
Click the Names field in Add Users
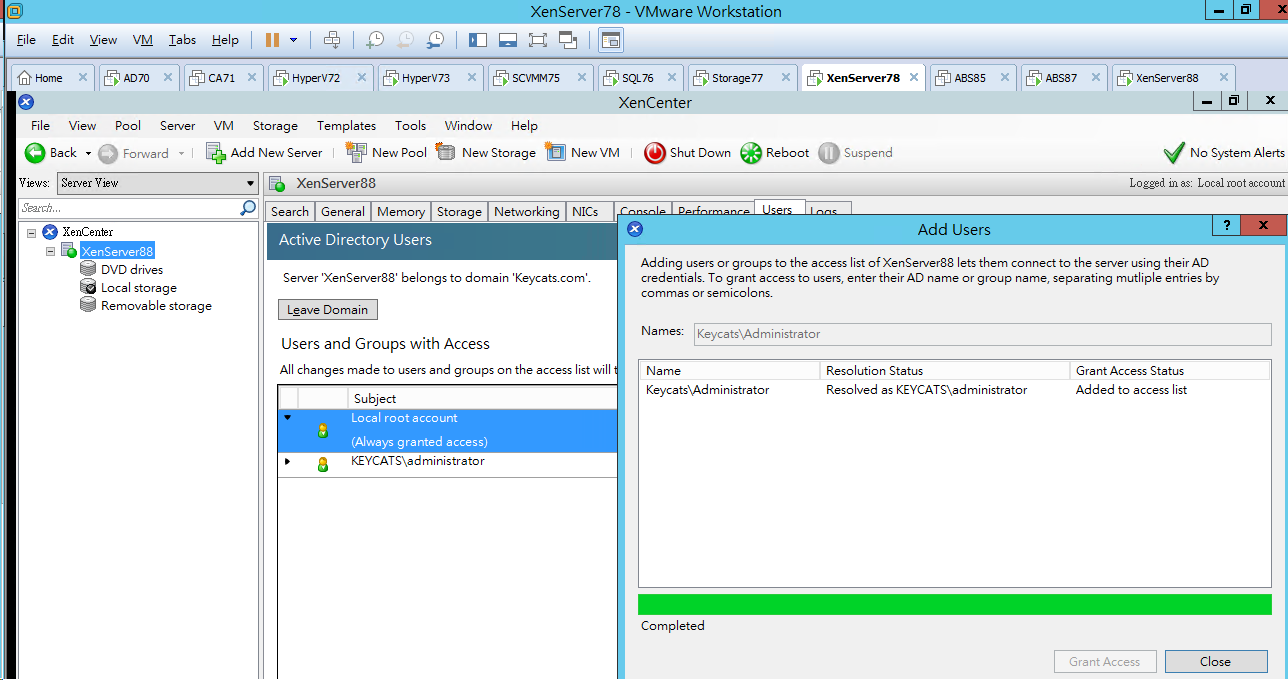[x=981, y=334]
